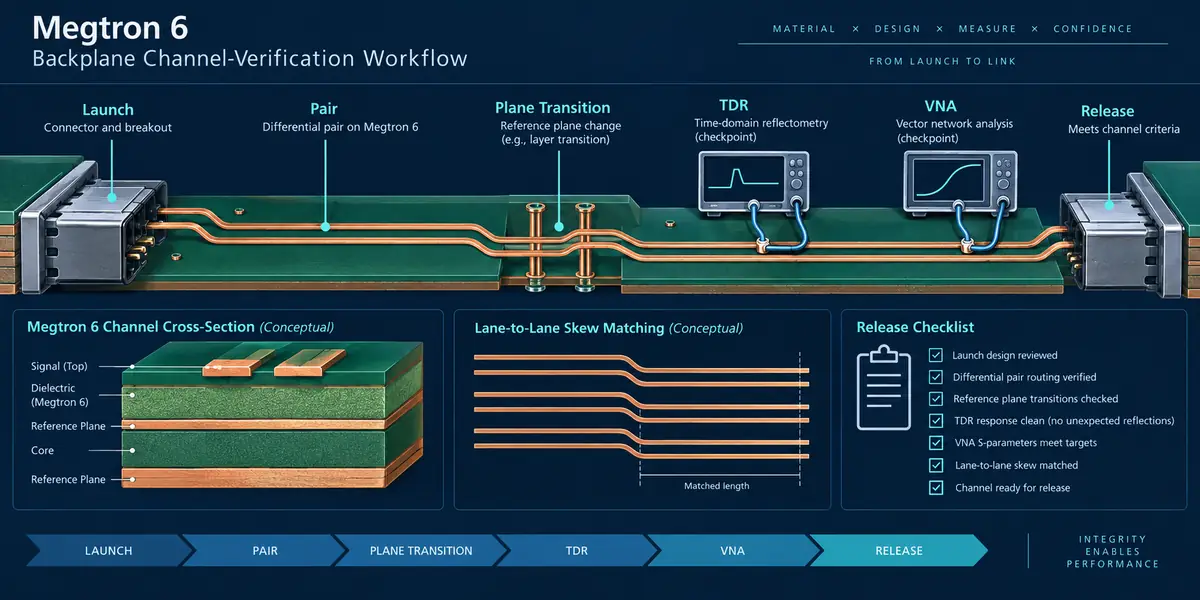The image size is (1200, 600).
Task: Click 'Time-domain reflectometry' description
Action: tap(762, 124)
